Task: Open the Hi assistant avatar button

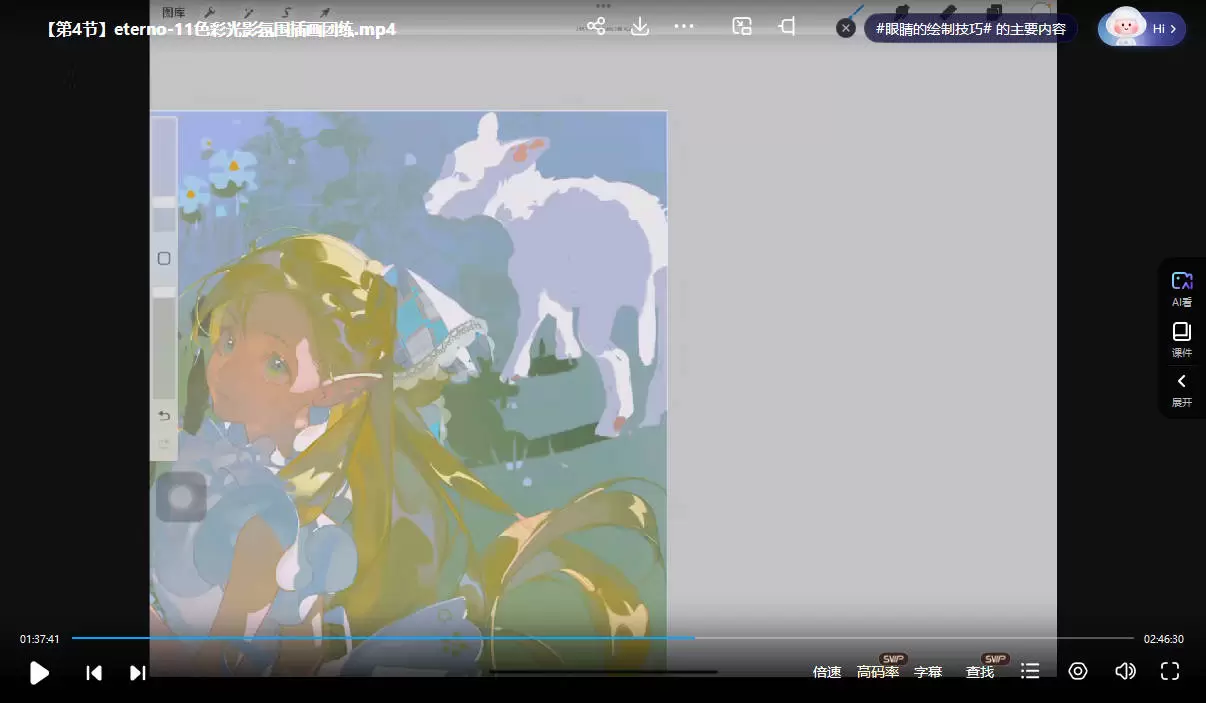Action: (1142, 28)
